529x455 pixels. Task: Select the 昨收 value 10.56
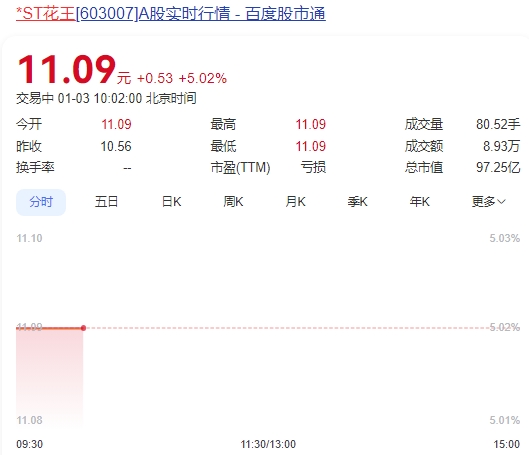coord(116,146)
